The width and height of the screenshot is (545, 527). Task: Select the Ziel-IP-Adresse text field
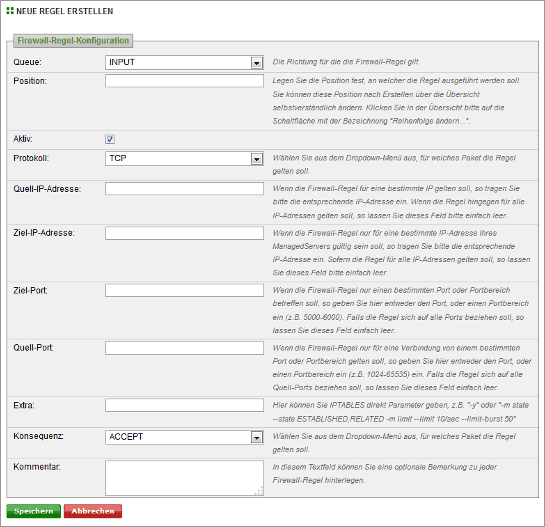tap(184, 233)
